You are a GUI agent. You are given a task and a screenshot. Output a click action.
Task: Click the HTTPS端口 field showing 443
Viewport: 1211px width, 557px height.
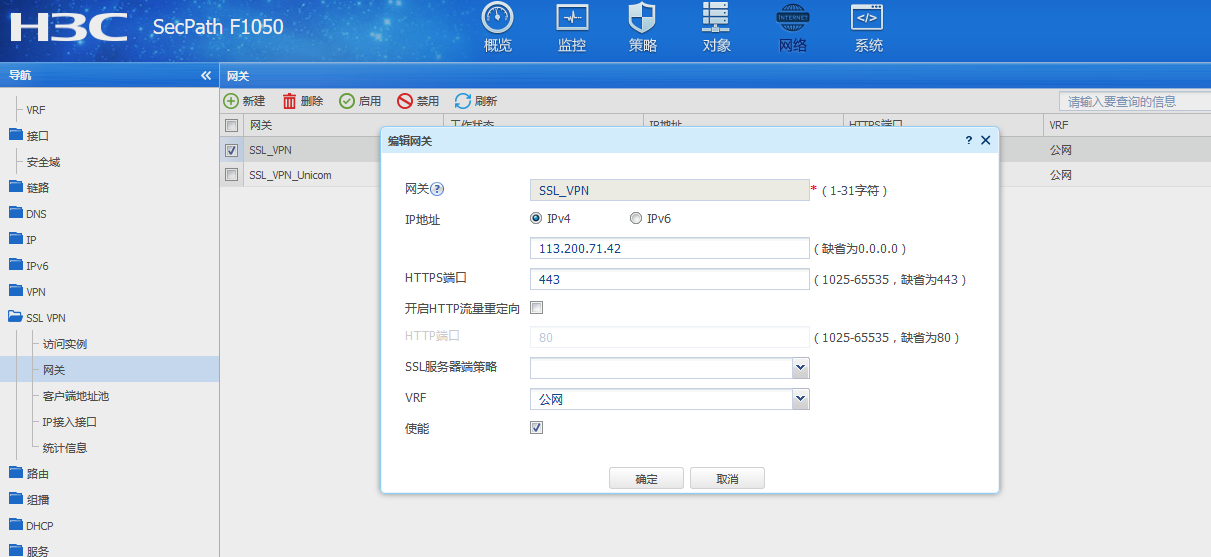[x=669, y=279]
